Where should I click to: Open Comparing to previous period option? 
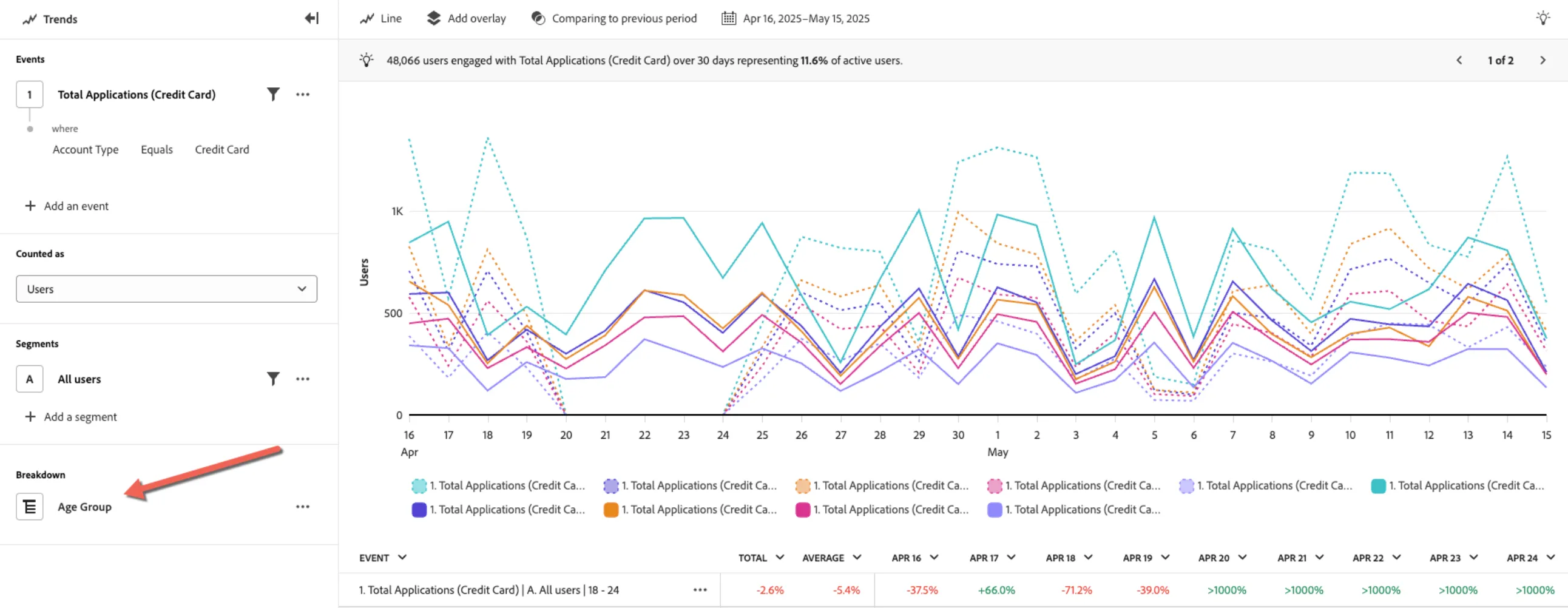613,18
